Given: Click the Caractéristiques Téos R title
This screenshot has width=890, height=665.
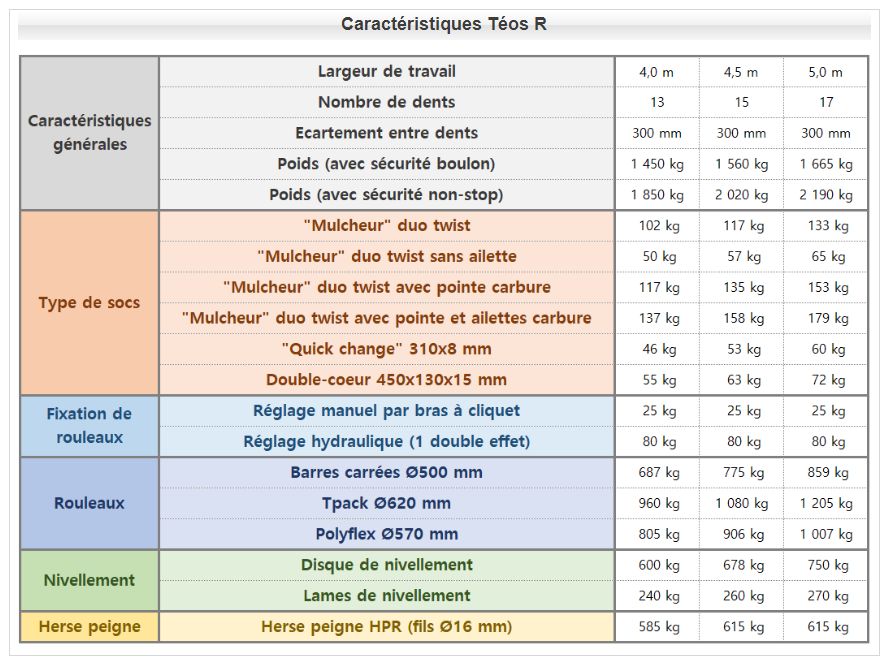Looking at the screenshot, I should point(444,24).
